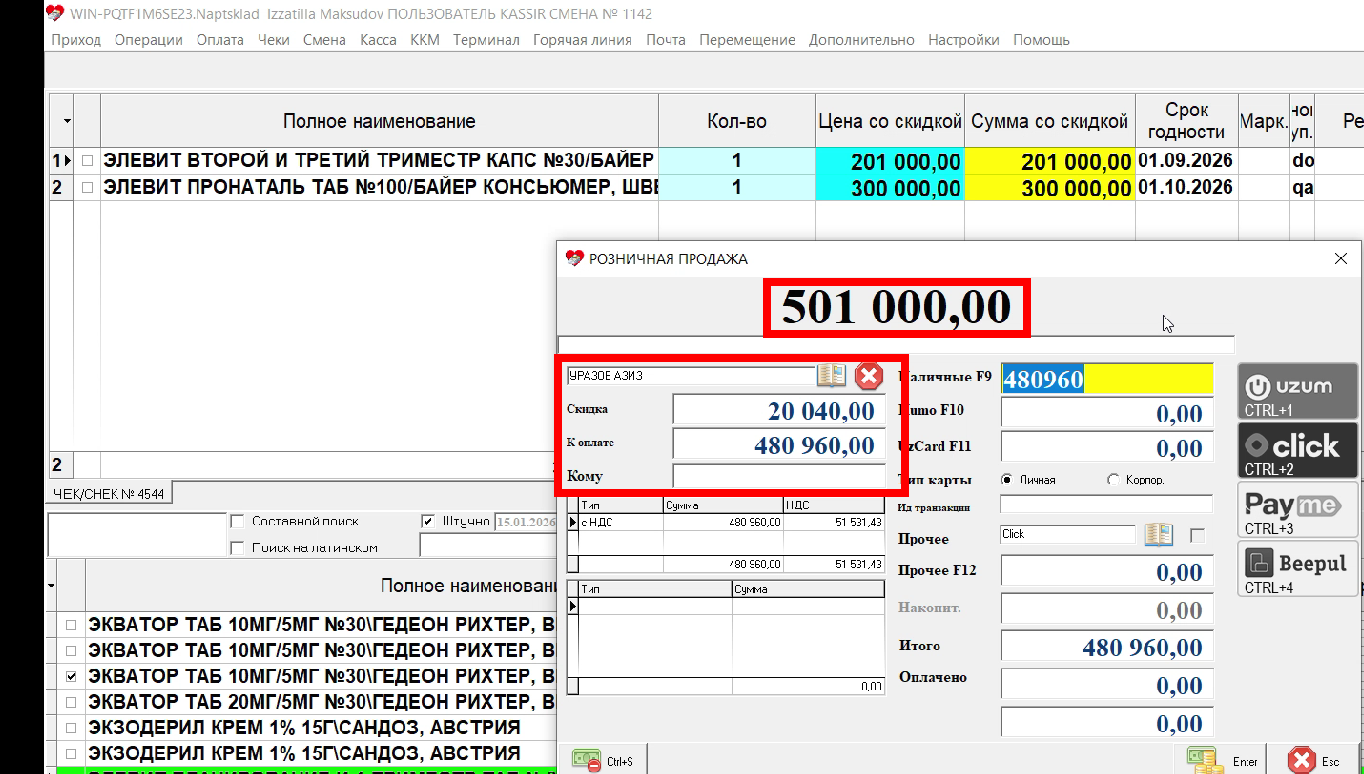Screen dimensions: 1364x774
Task: Click the Скидка field showing 20 040,00
Action: (x=779, y=410)
